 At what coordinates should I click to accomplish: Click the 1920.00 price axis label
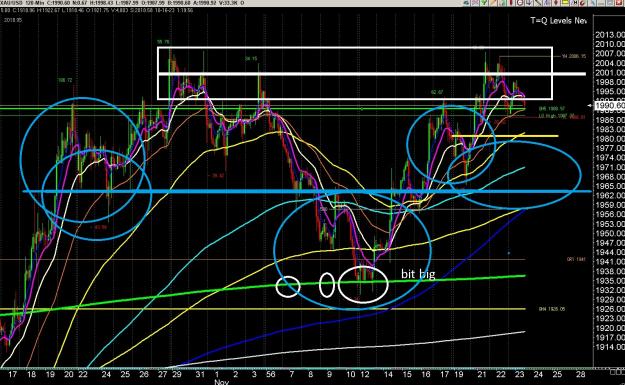click(610, 328)
